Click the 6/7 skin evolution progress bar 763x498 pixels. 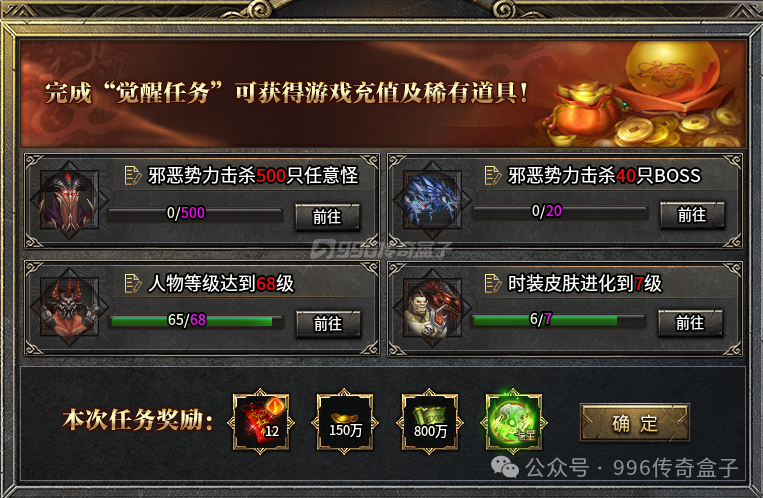click(559, 320)
